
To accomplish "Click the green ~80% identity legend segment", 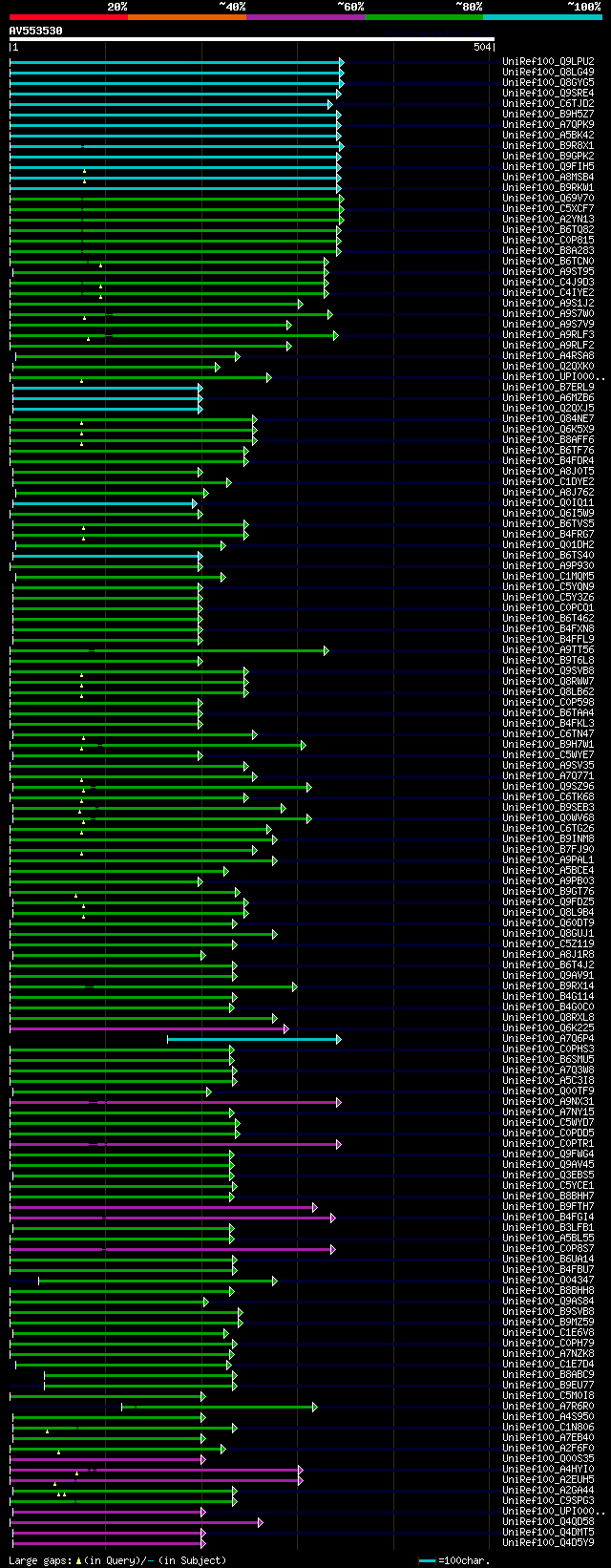I will (424, 16).
